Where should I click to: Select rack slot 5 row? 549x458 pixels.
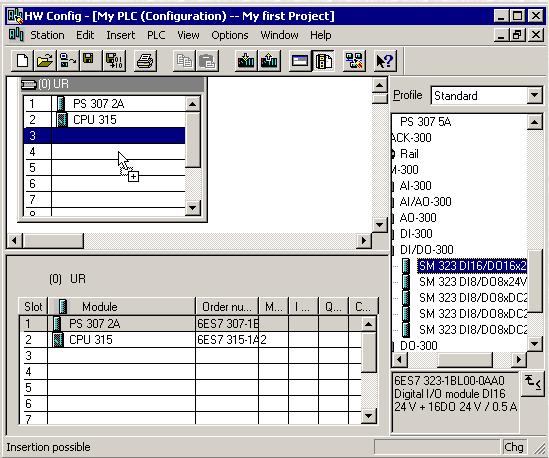pyautogui.click(x=104, y=168)
